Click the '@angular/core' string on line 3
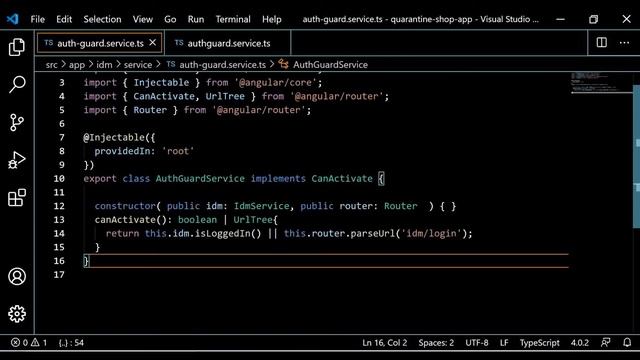Image resolution: width=640 pixels, height=360 pixels. (275, 82)
